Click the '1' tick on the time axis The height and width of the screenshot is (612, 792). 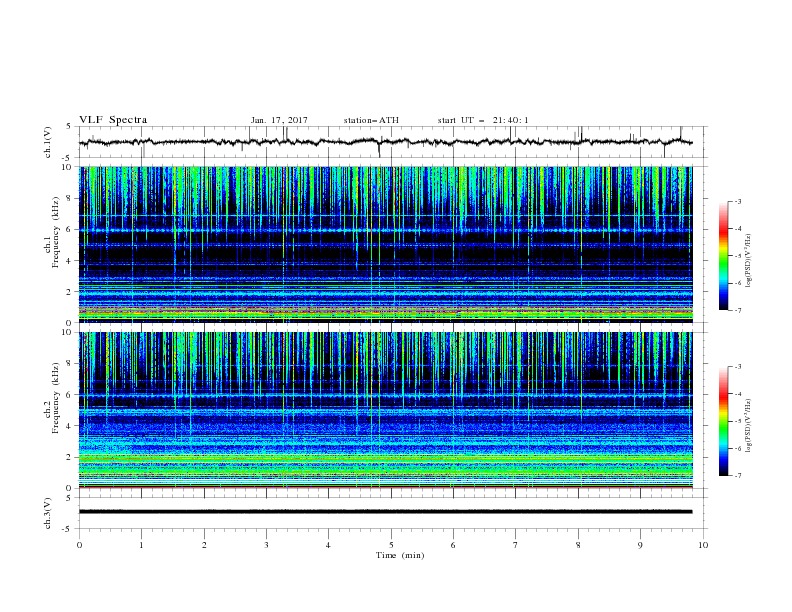(141, 545)
